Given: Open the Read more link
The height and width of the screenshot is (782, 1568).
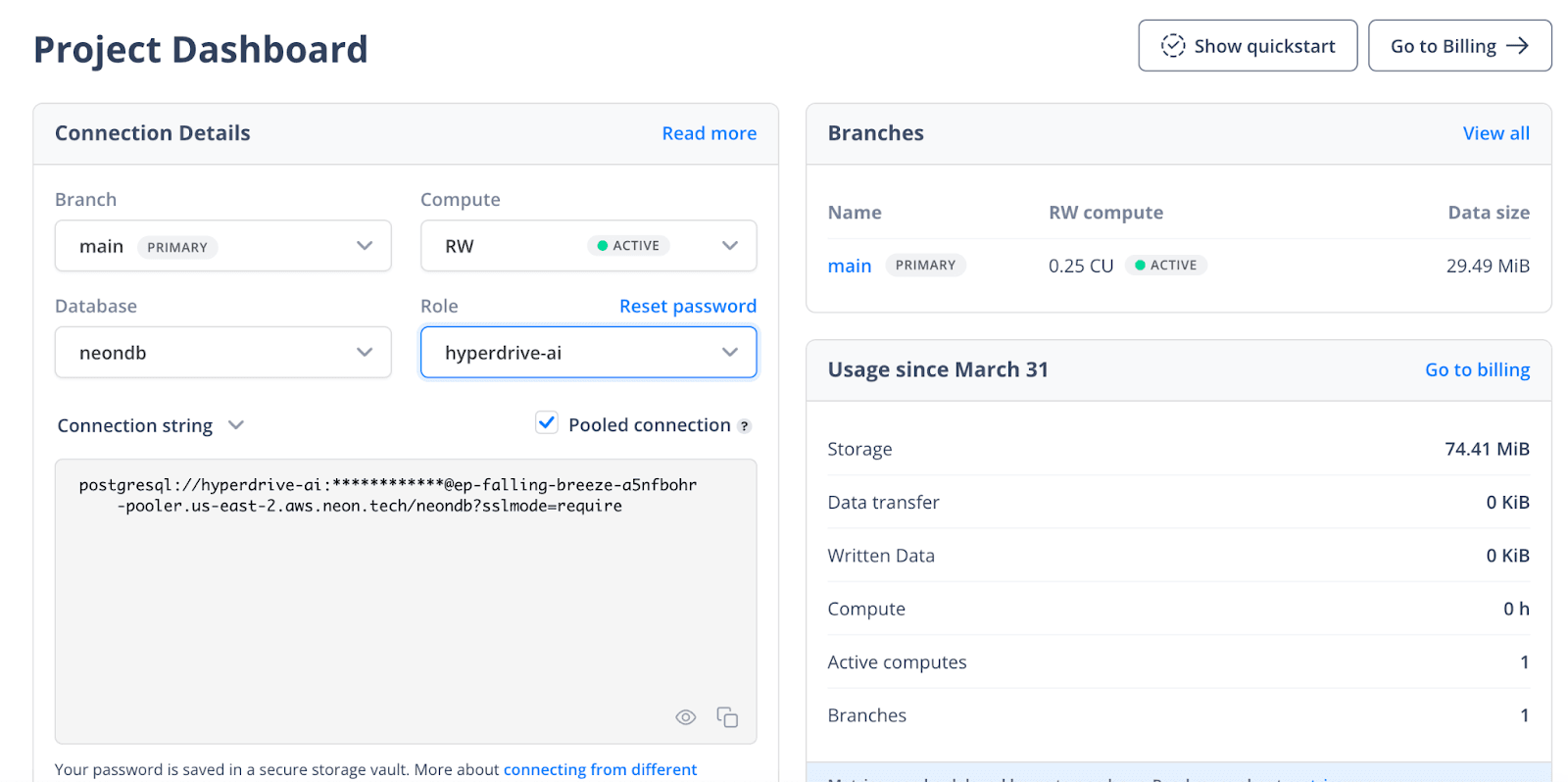Looking at the screenshot, I should coord(709,133).
